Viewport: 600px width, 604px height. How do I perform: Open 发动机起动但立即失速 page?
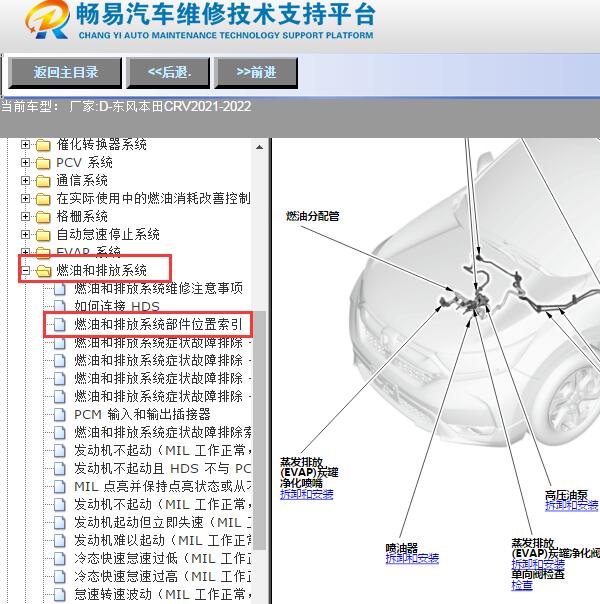pyautogui.click(x=163, y=522)
